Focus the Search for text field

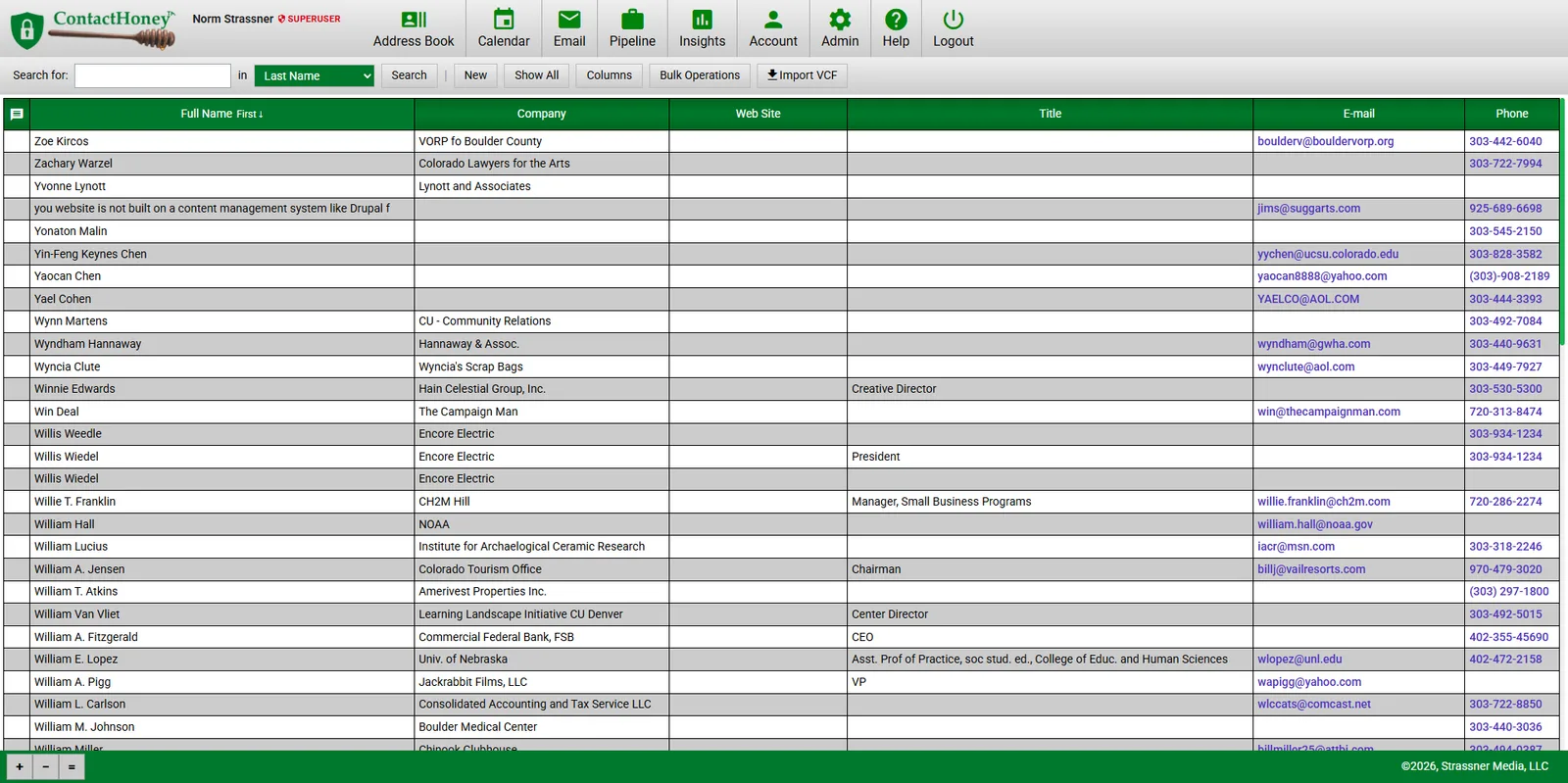[x=153, y=75]
